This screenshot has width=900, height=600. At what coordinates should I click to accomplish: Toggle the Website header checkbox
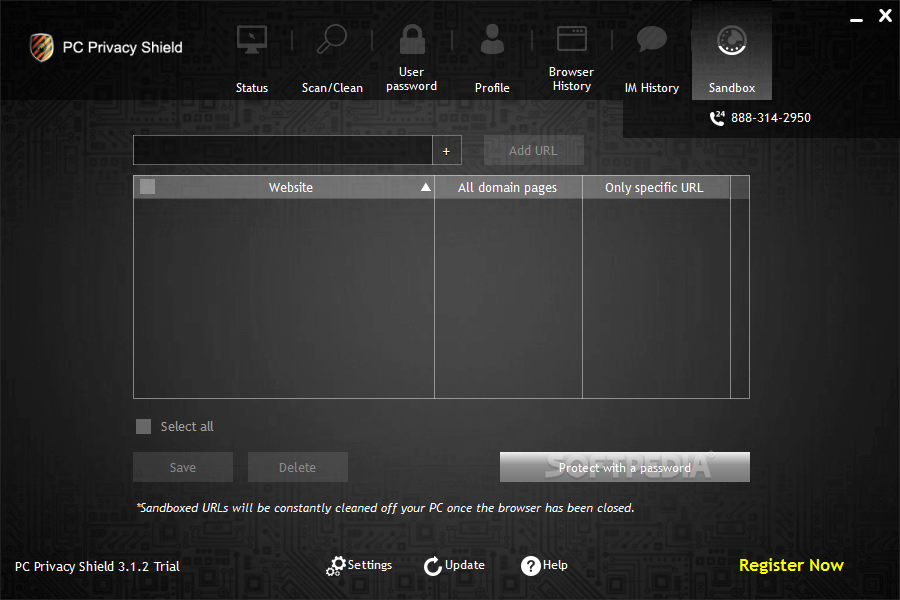coord(148,187)
